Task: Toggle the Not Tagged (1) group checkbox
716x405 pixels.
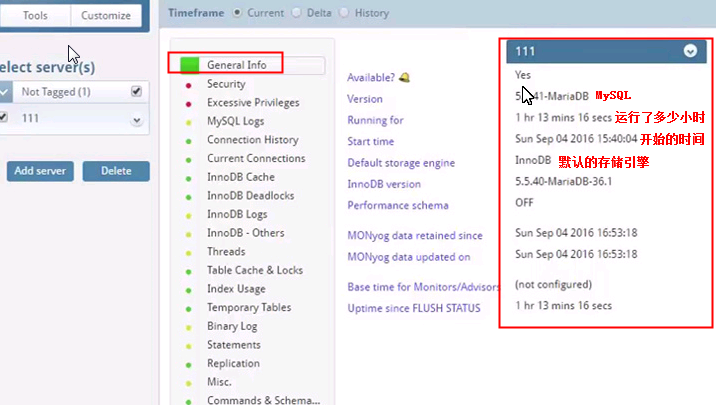Action: click(x=136, y=91)
